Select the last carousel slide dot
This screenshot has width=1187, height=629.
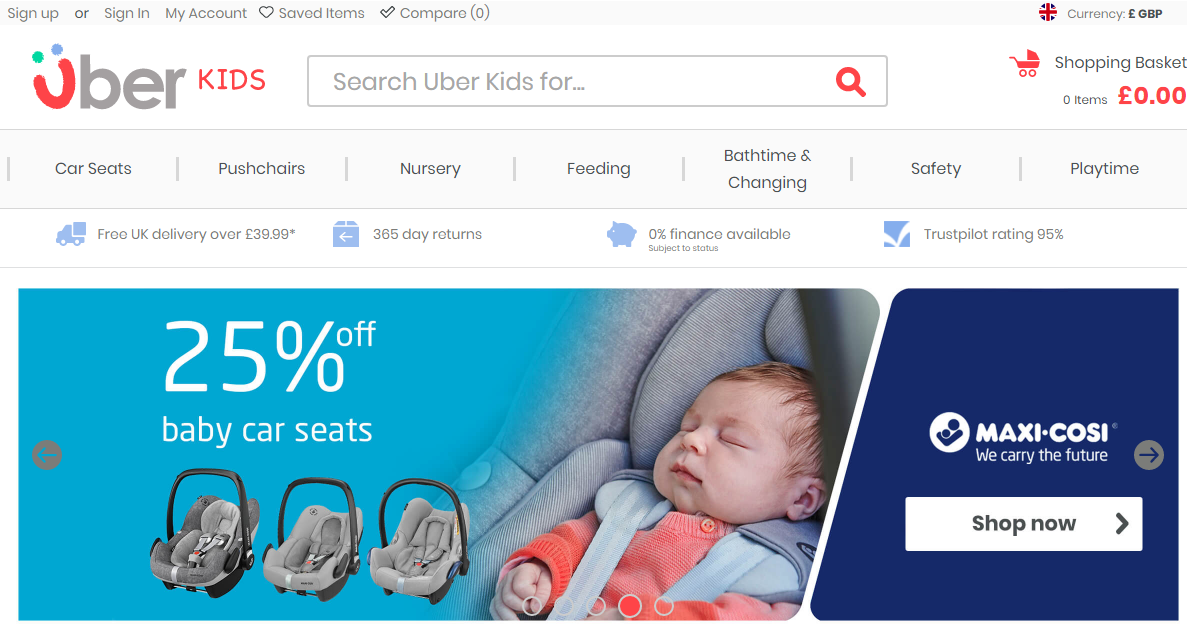coord(664,606)
